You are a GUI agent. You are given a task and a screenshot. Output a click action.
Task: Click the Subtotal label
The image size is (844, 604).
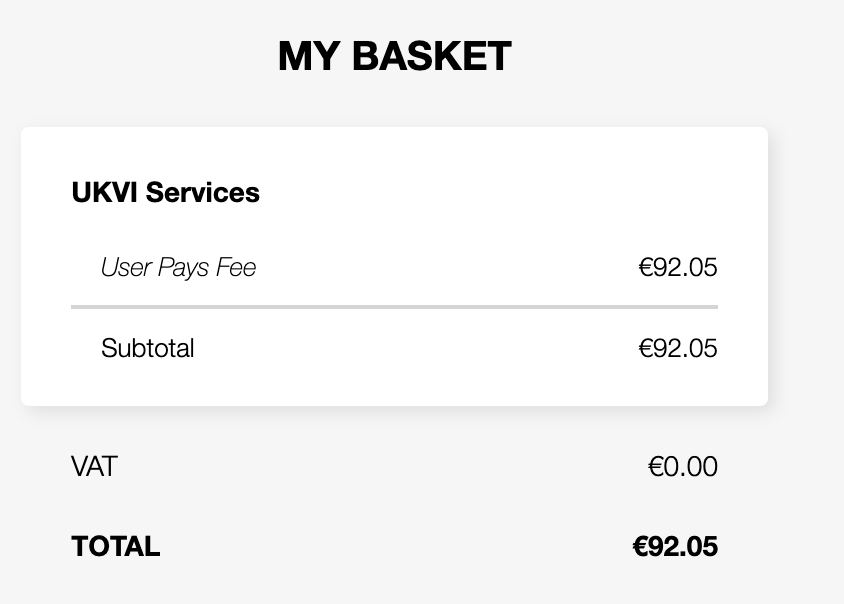[x=147, y=349]
